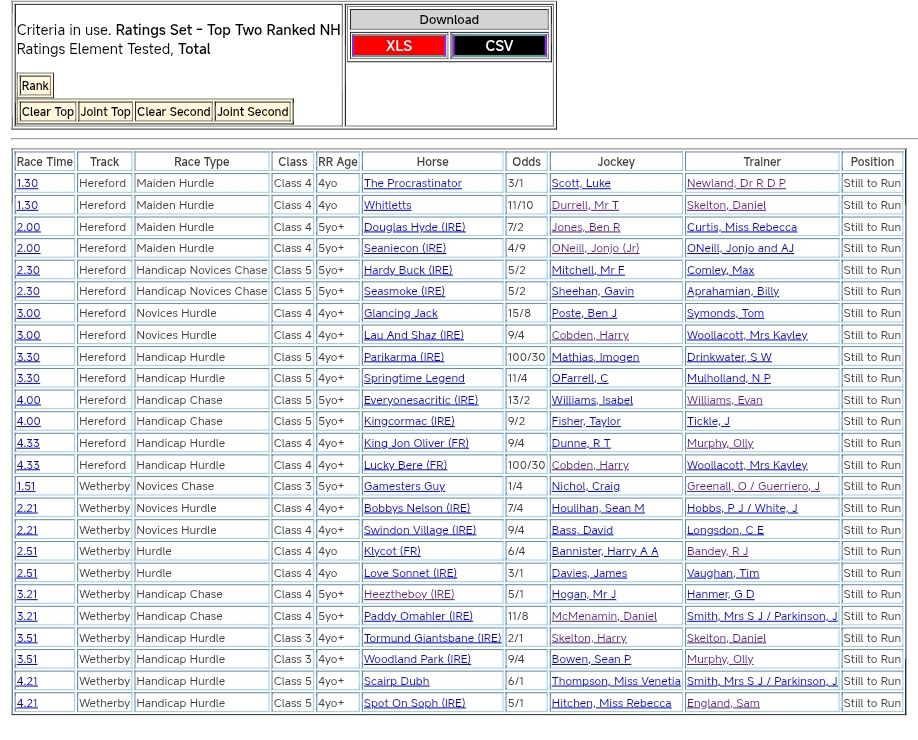The image size is (918, 740).
Task: Filter by Clear Top ranking
Action: (x=48, y=112)
